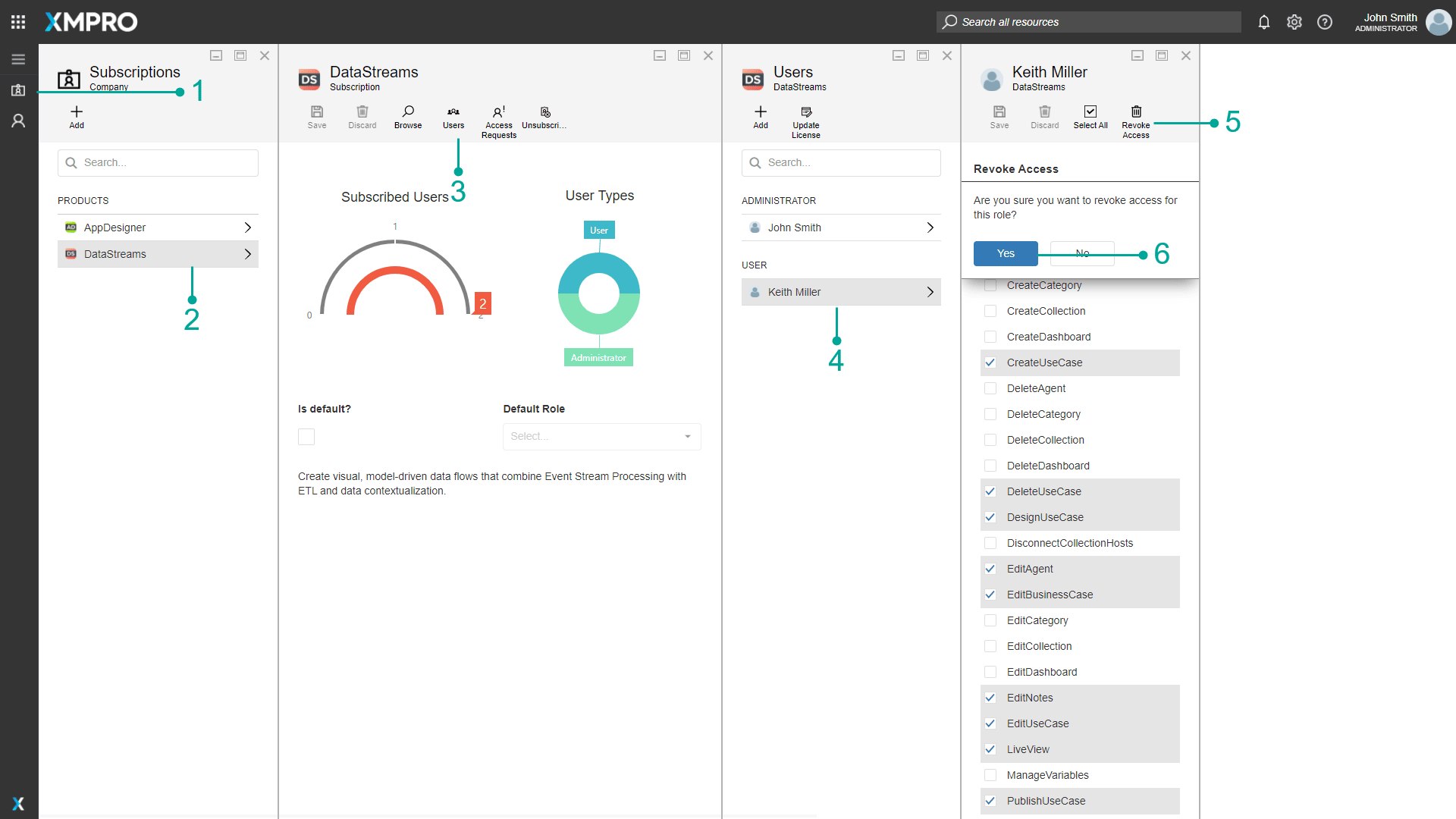The height and width of the screenshot is (819, 1456).
Task: Toggle the Is default checkbox
Action: 306,437
